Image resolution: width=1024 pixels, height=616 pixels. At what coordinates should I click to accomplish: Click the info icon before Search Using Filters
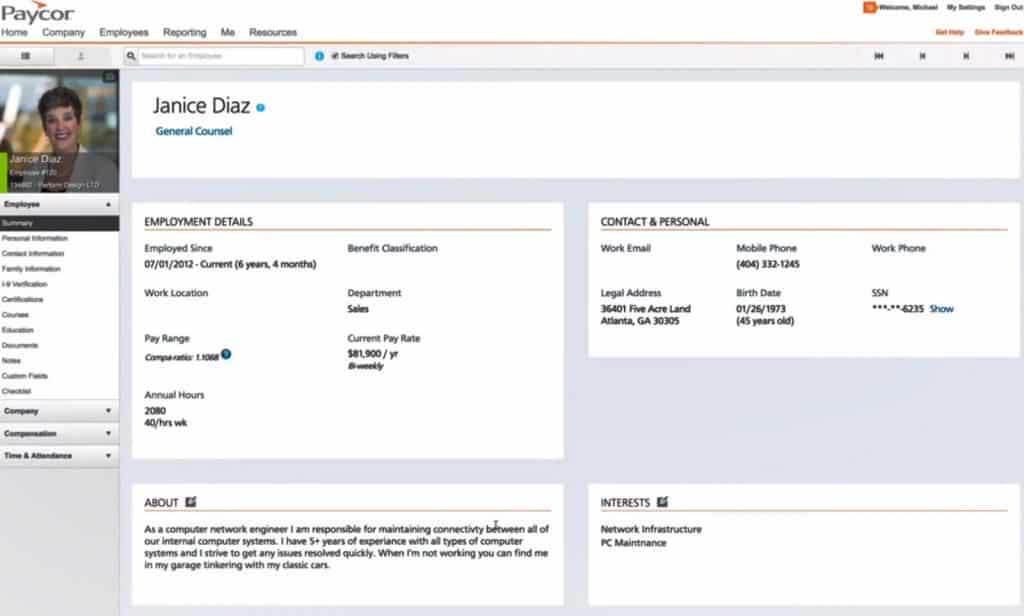pos(318,56)
